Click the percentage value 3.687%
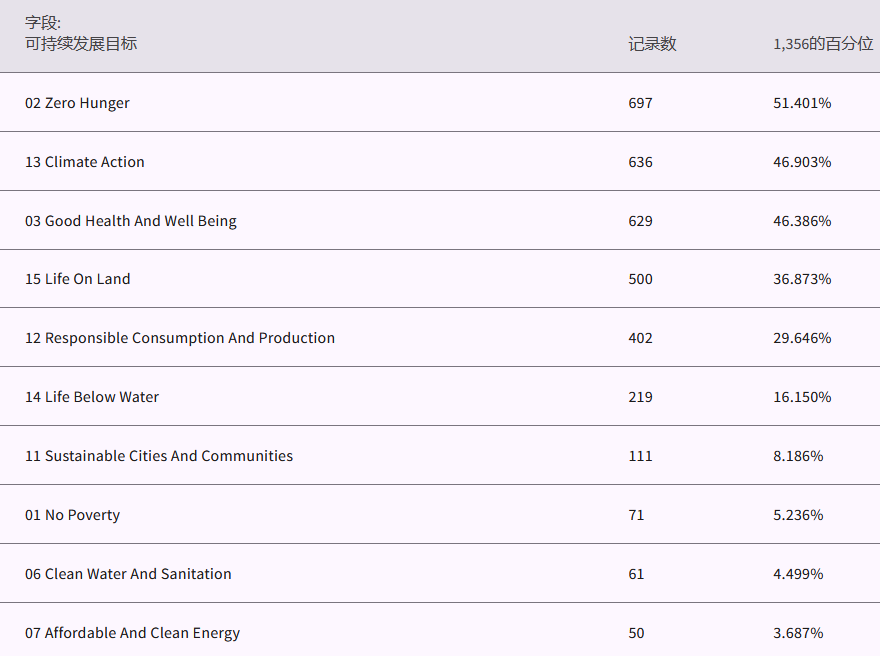Viewport: 880px width, 656px height. coord(798,633)
